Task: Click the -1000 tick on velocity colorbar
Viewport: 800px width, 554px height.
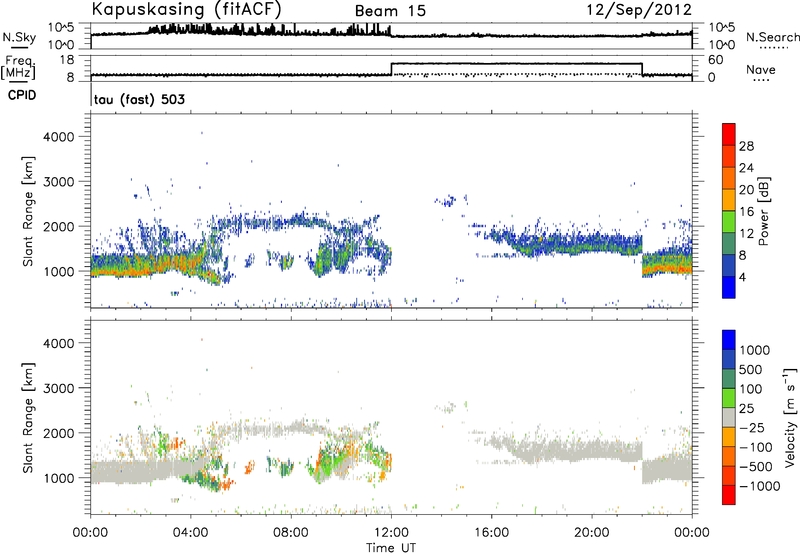Action: tap(760, 486)
